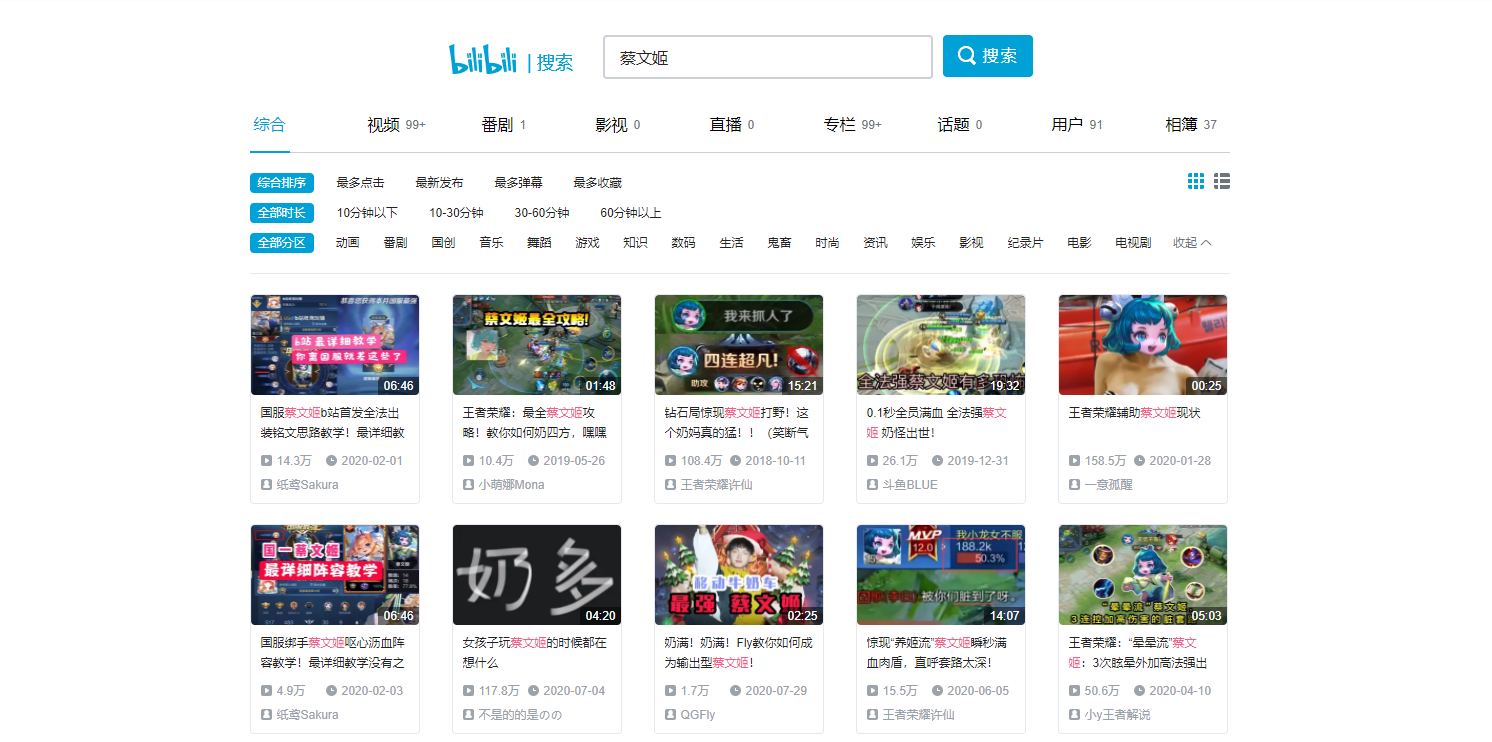Screen dimensions: 1492x742
Task: Filter by 动画 category
Action: pos(347,243)
